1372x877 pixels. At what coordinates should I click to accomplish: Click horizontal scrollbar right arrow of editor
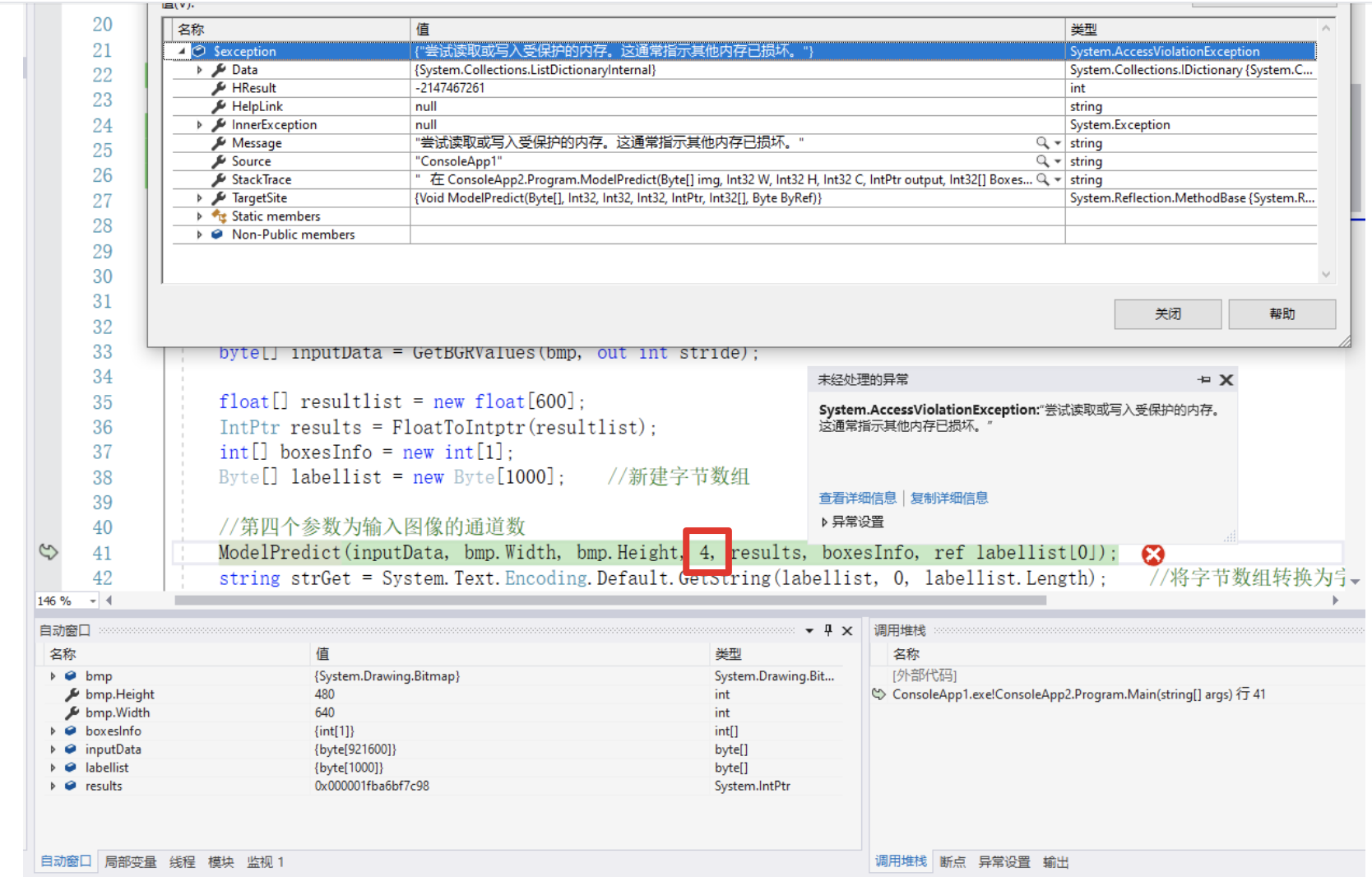click(1335, 601)
